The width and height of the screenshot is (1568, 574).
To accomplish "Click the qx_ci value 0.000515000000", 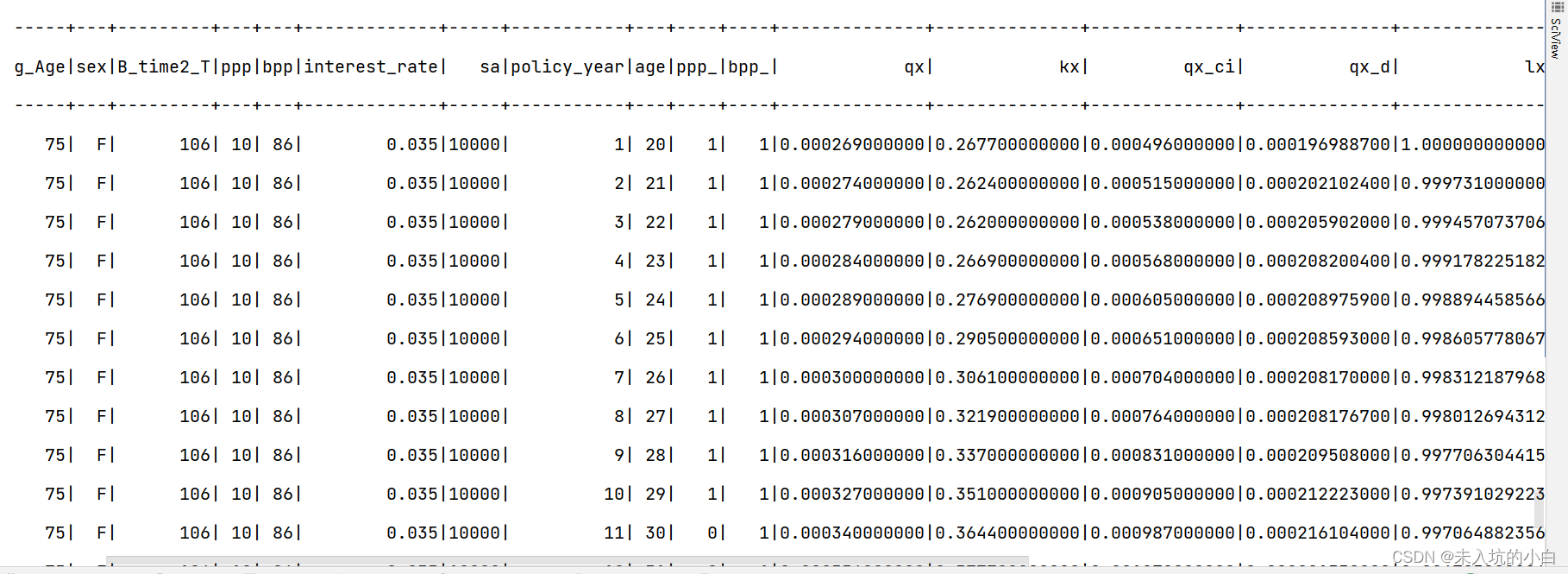I will pyautogui.click(x=1163, y=184).
